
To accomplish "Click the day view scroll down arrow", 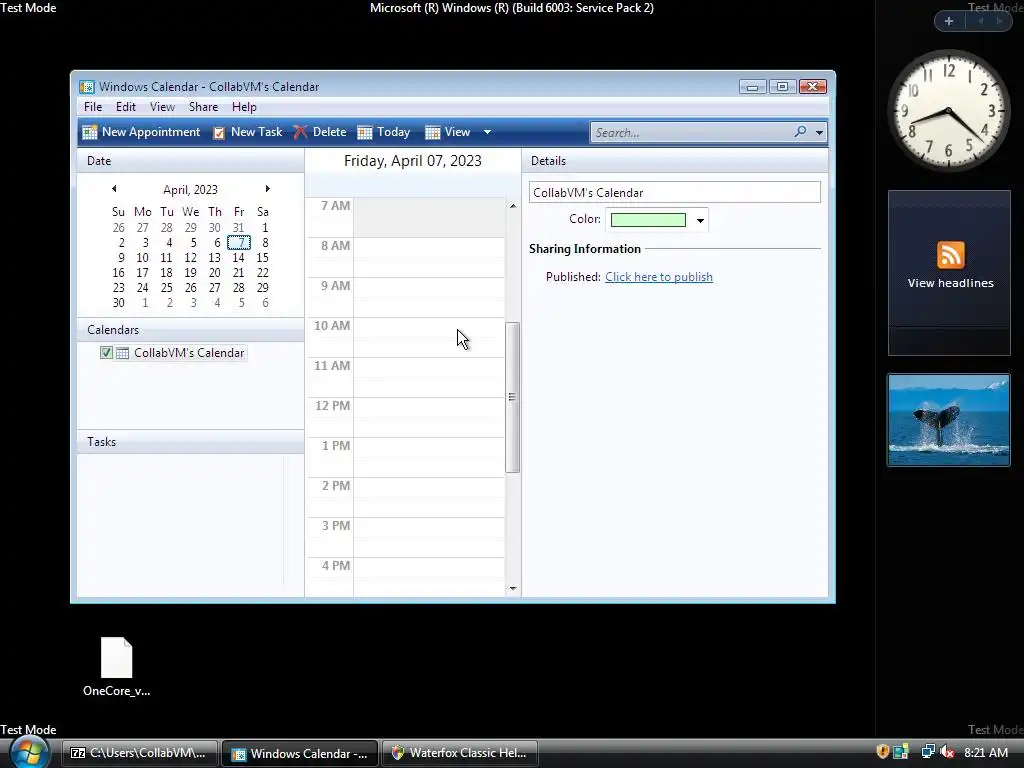I will point(513,588).
